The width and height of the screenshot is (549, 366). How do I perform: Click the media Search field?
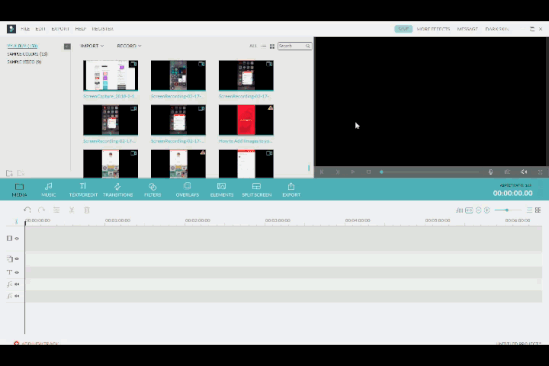point(294,46)
